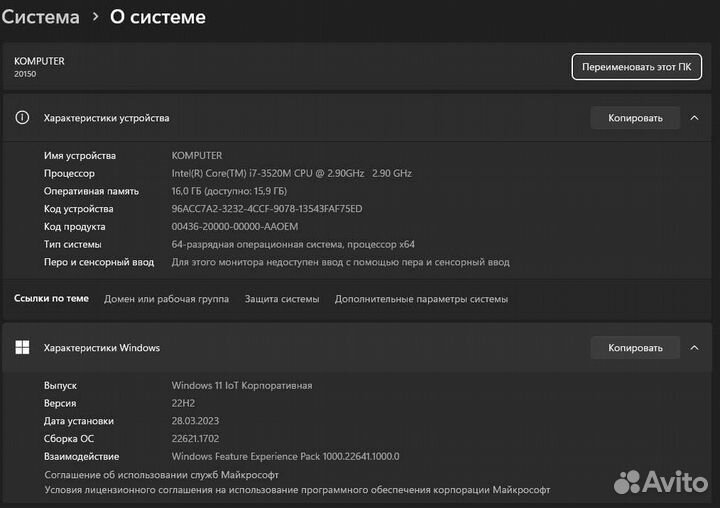Image resolution: width=720 pixels, height=508 pixels.
Task: Click the pen and touch input value text
Action: 340,262
